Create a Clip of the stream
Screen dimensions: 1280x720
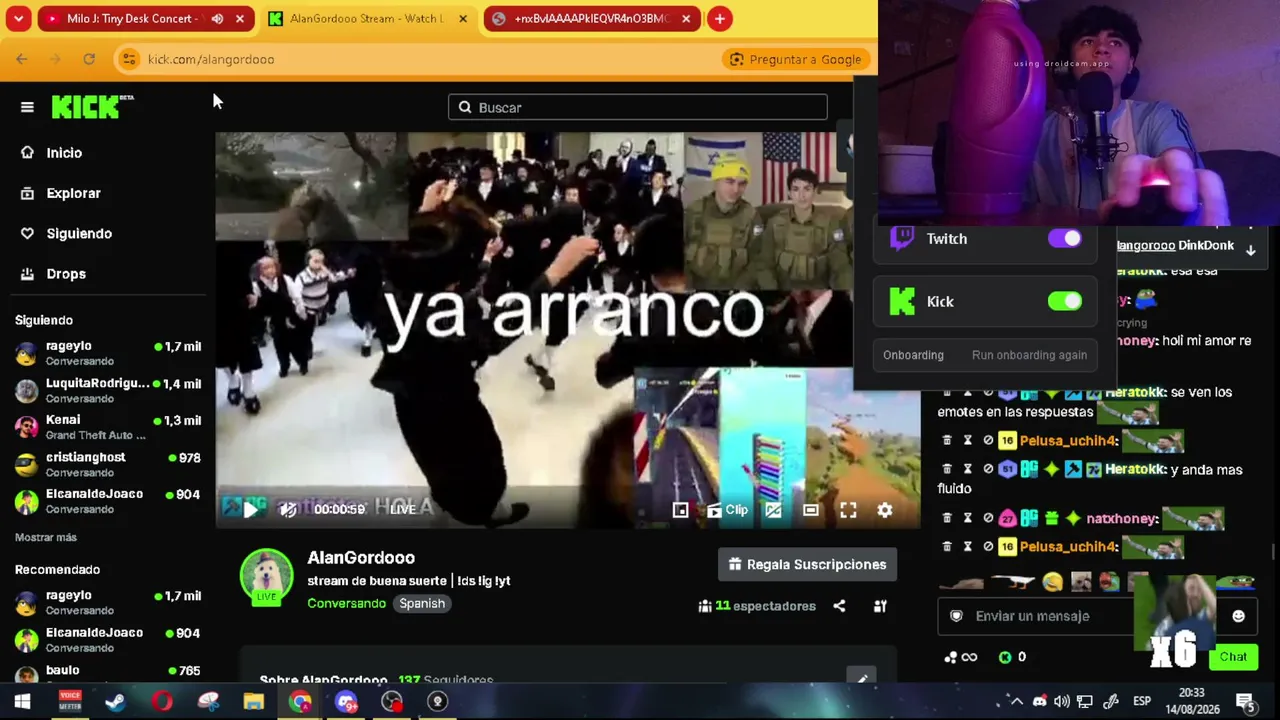point(727,510)
